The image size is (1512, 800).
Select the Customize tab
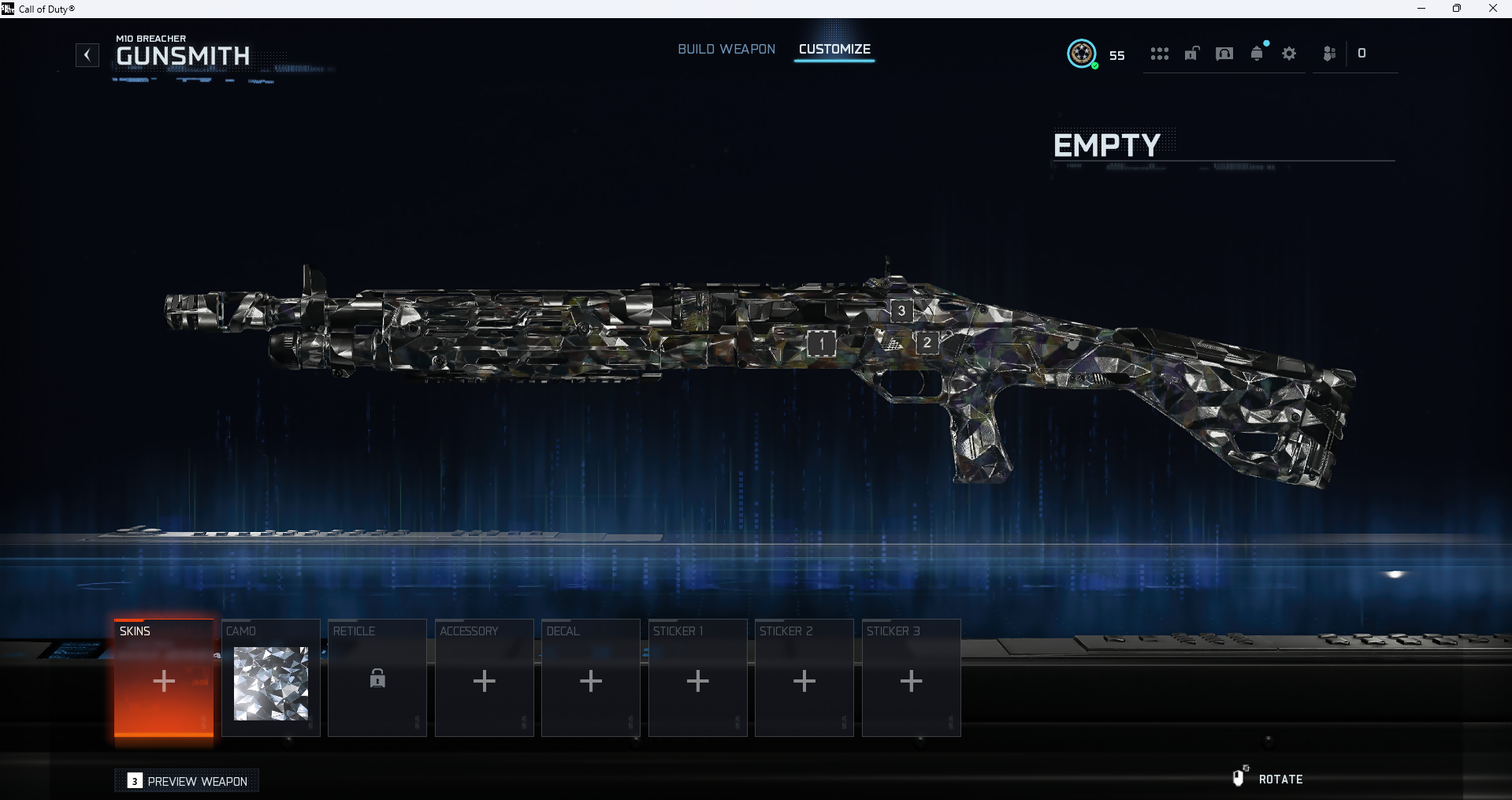point(834,49)
